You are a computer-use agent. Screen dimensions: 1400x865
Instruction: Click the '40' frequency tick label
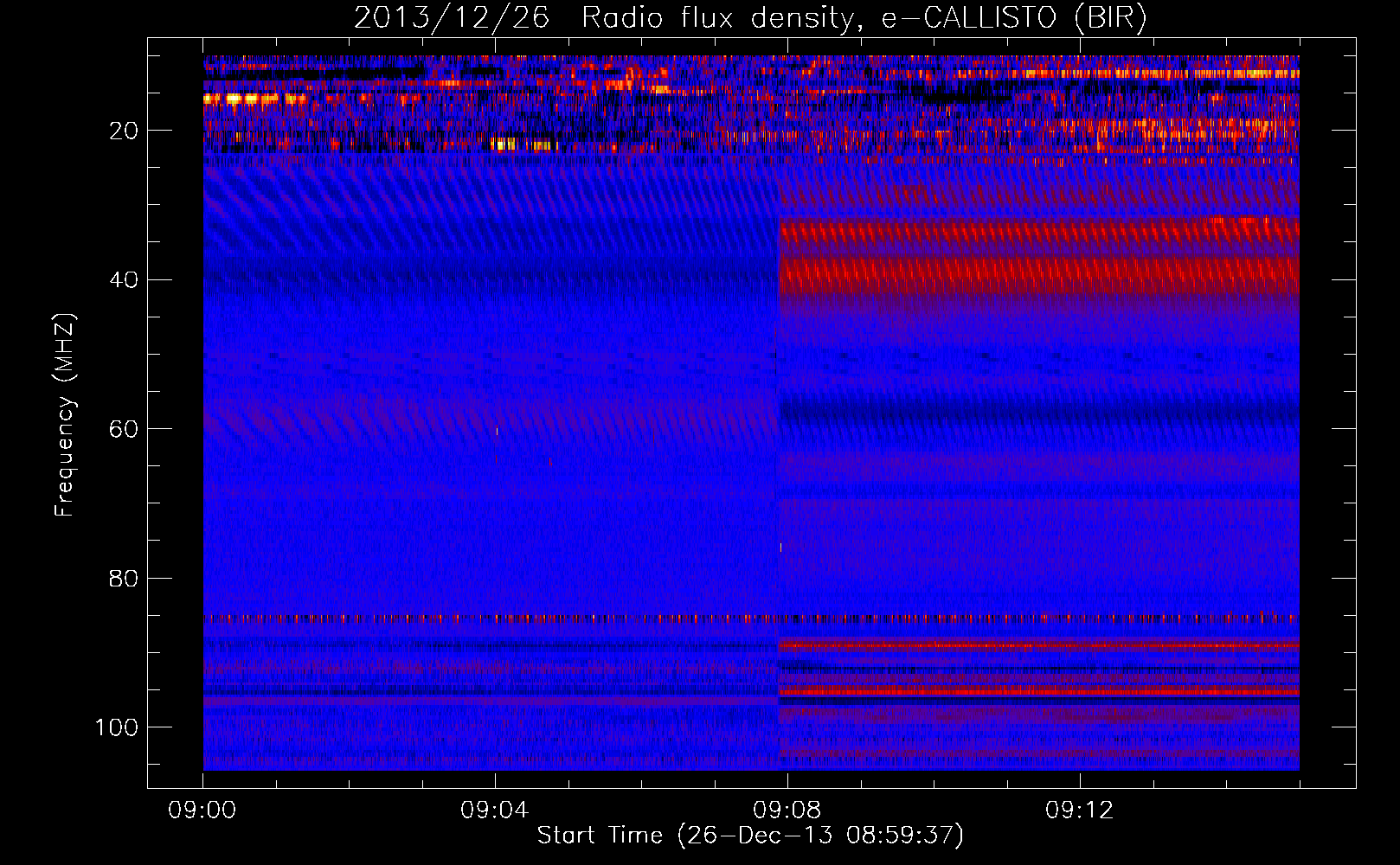pyautogui.click(x=124, y=280)
